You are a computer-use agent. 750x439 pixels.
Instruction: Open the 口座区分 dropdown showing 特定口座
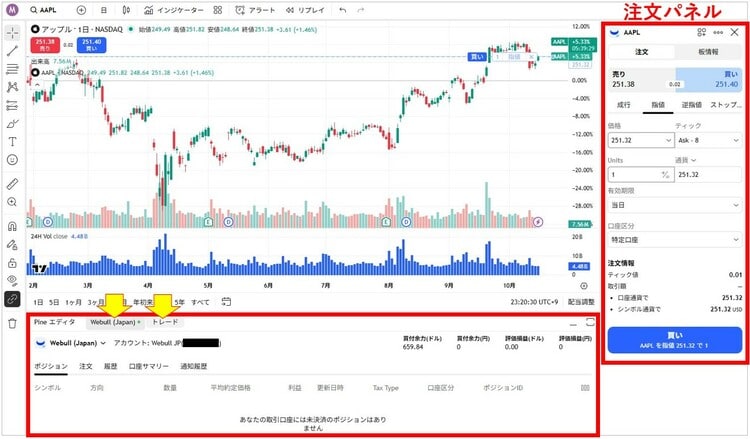click(x=673, y=239)
